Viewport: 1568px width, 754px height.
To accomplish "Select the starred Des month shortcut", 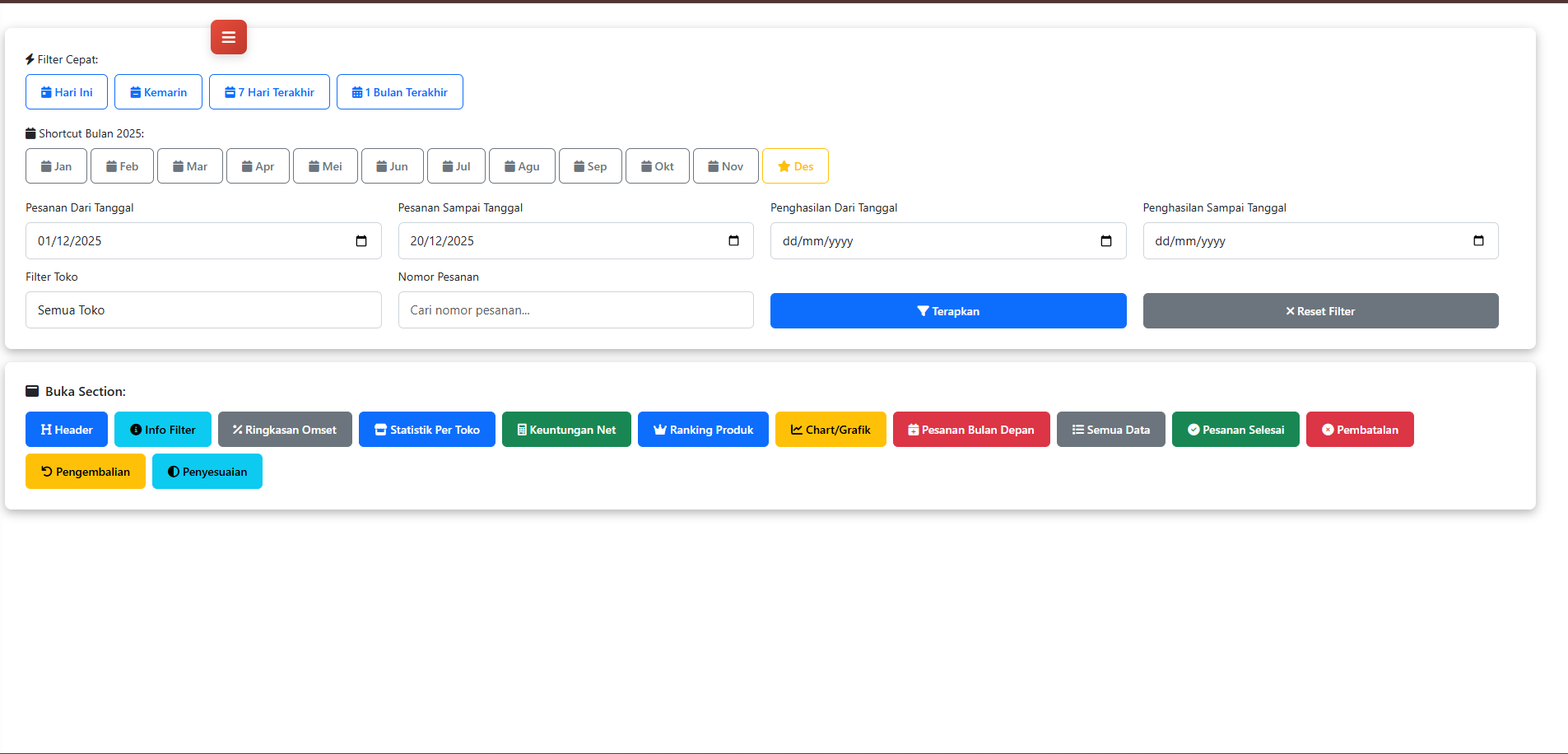I will tap(794, 166).
